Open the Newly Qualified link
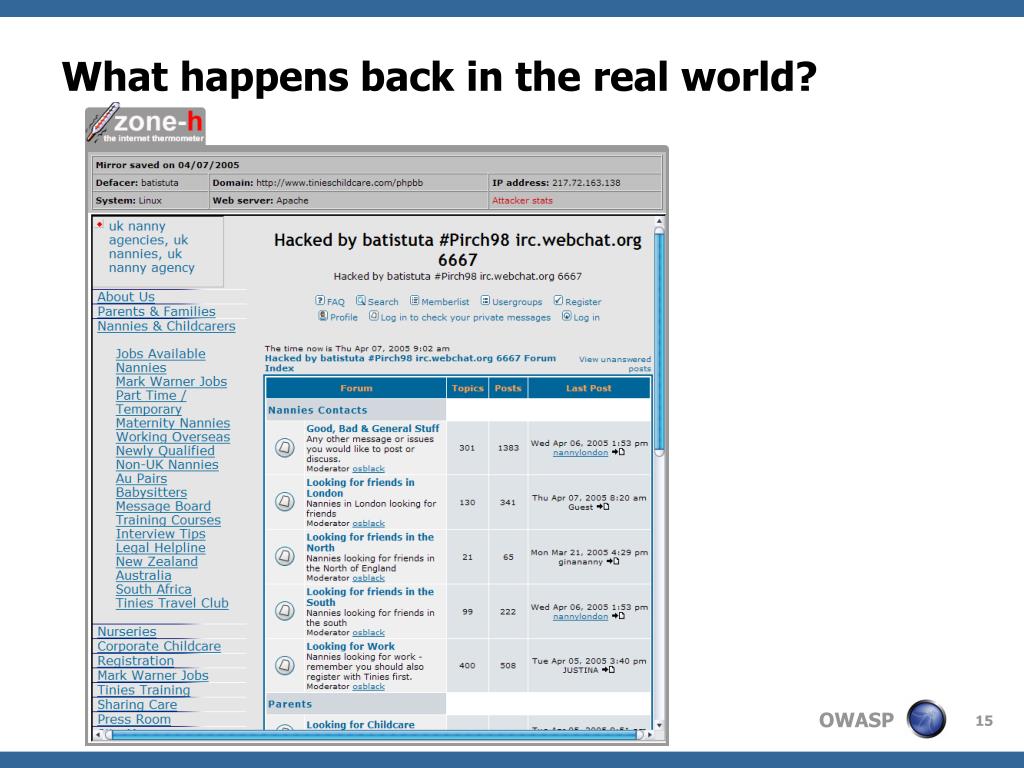The width and height of the screenshot is (1024, 768). coord(165,451)
